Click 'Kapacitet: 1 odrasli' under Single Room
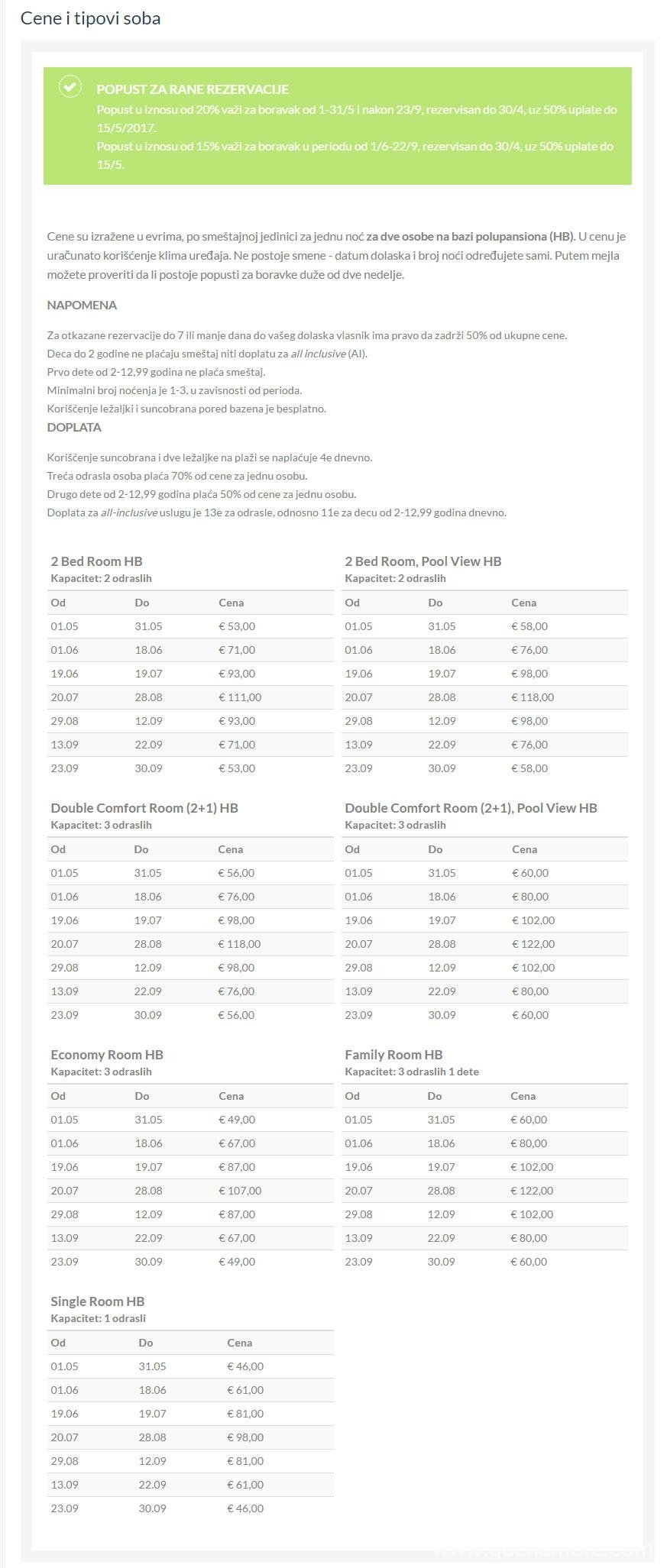Screen dimensions: 667x1568 [x=98, y=1318]
